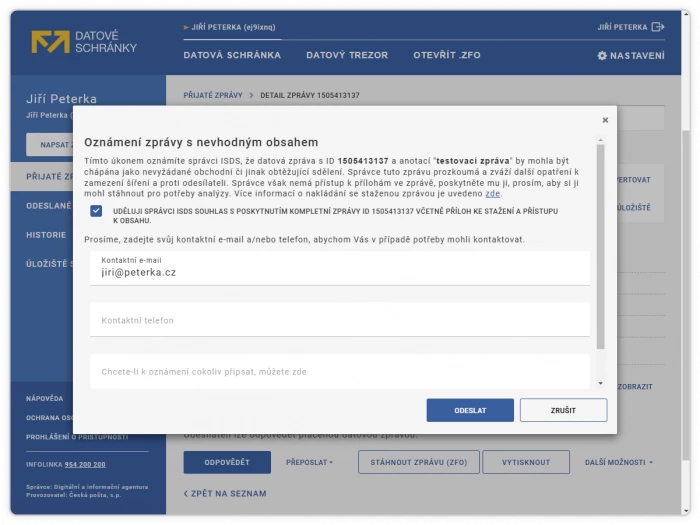Click the Datové schránky logo

[x=84, y=42]
